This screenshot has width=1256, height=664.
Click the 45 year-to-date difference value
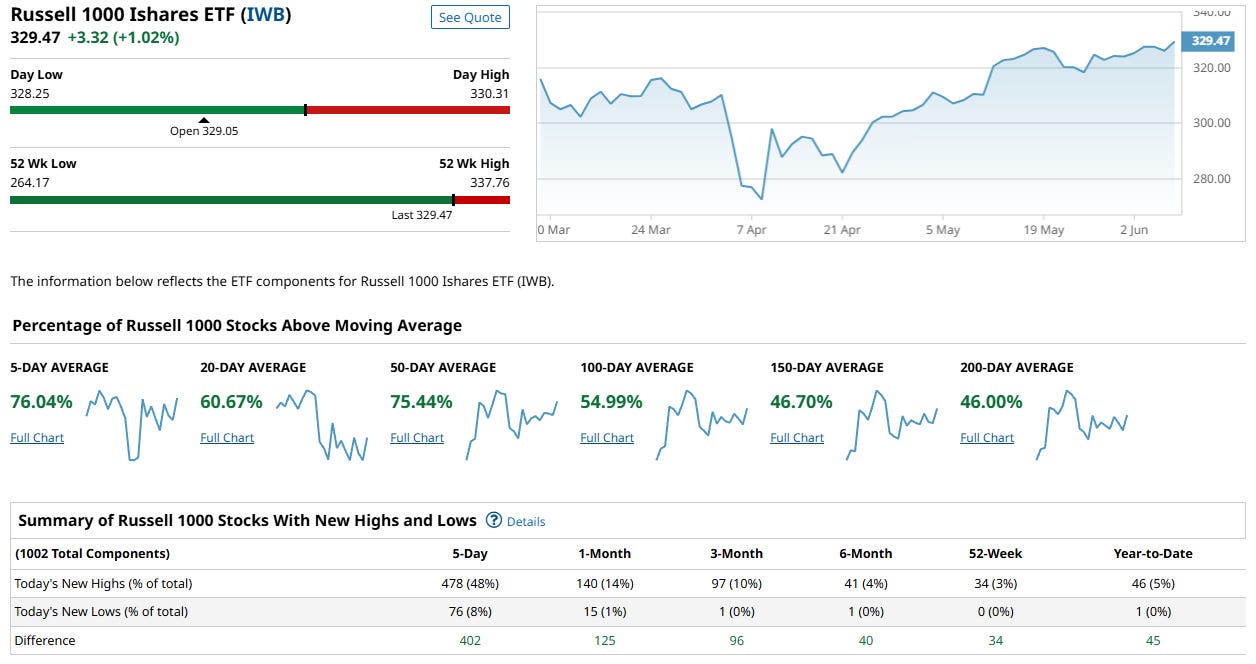pos(1153,640)
